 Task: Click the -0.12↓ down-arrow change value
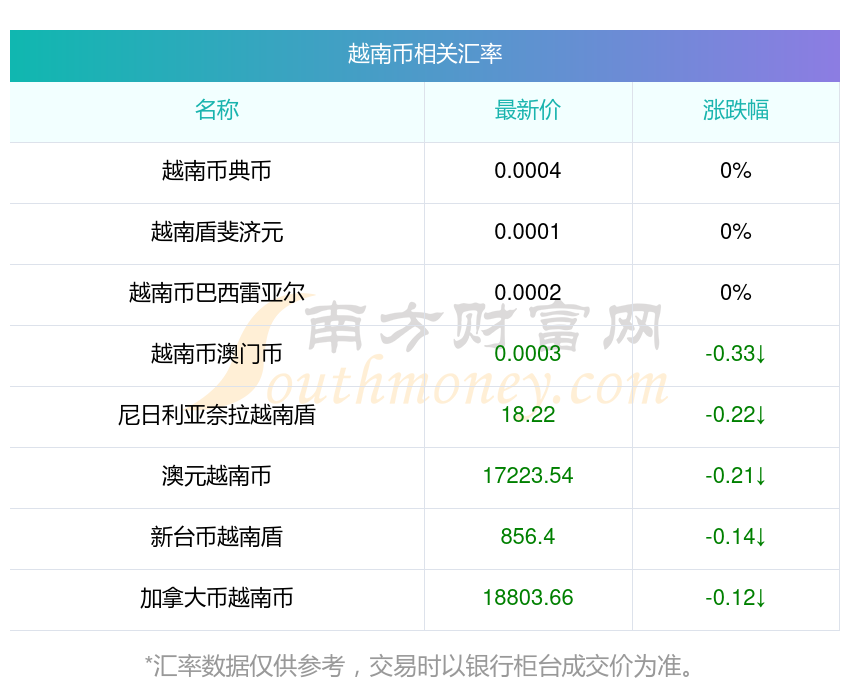point(735,598)
